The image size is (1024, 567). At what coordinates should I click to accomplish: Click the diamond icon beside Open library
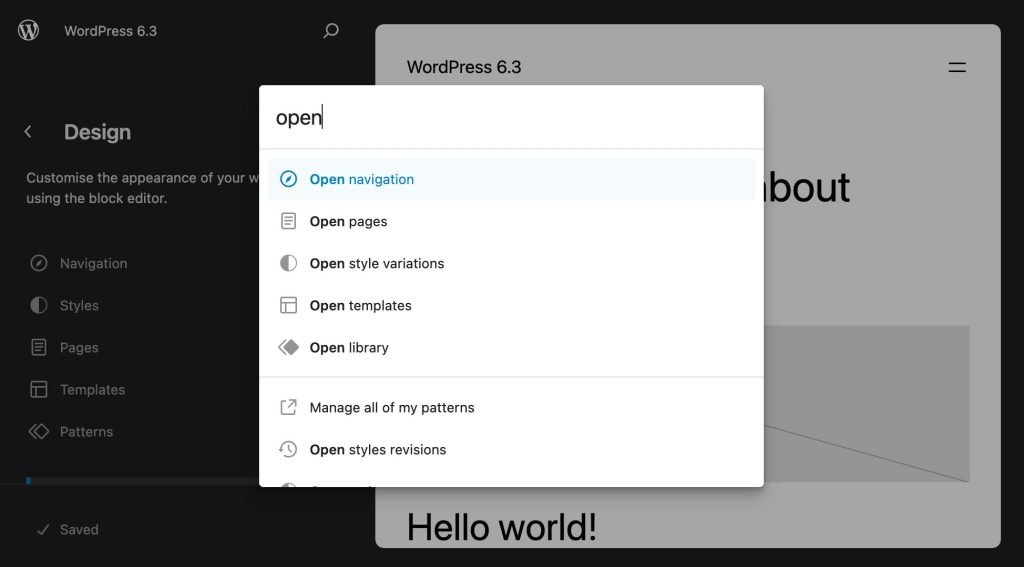click(288, 348)
